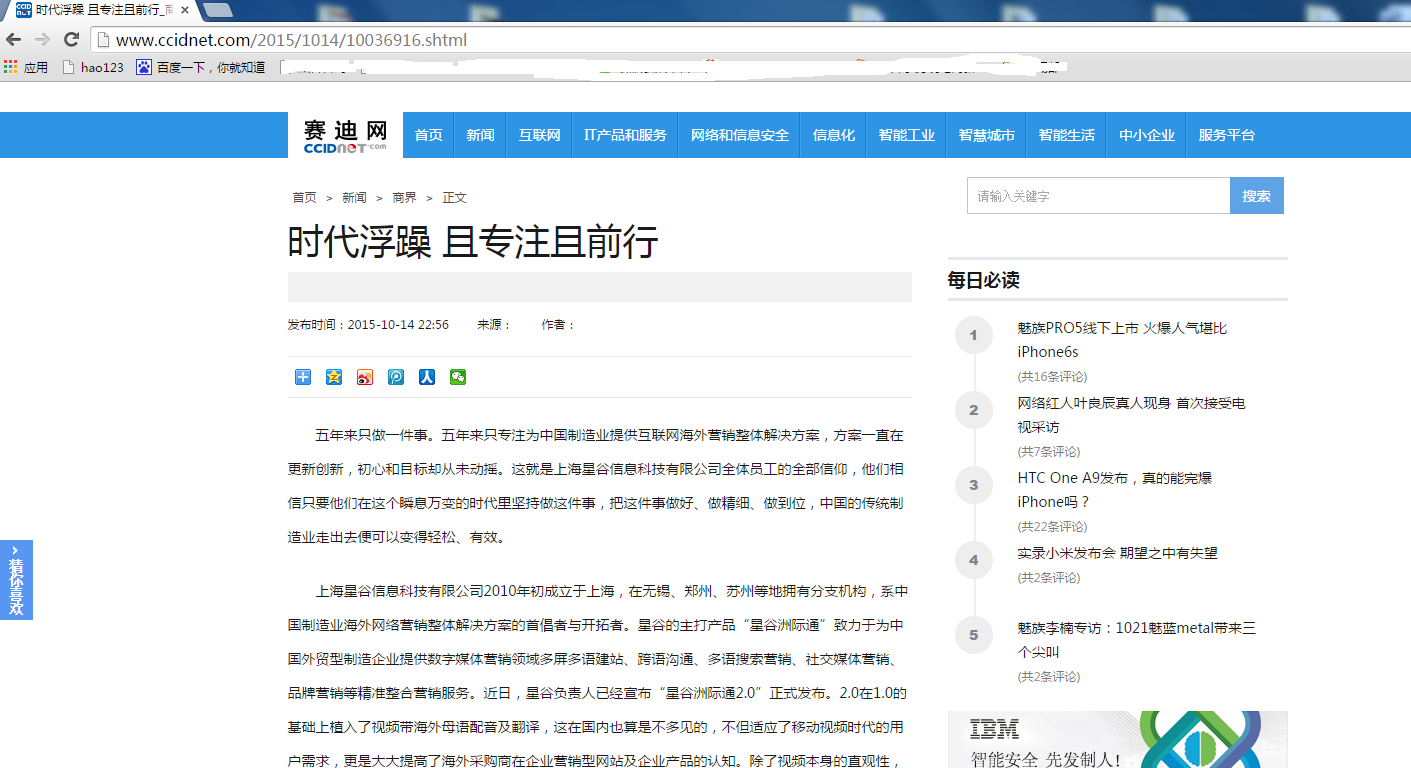Reload page with browser refresh icon
Image resolution: width=1411 pixels, height=768 pixels.
(71, 40)
